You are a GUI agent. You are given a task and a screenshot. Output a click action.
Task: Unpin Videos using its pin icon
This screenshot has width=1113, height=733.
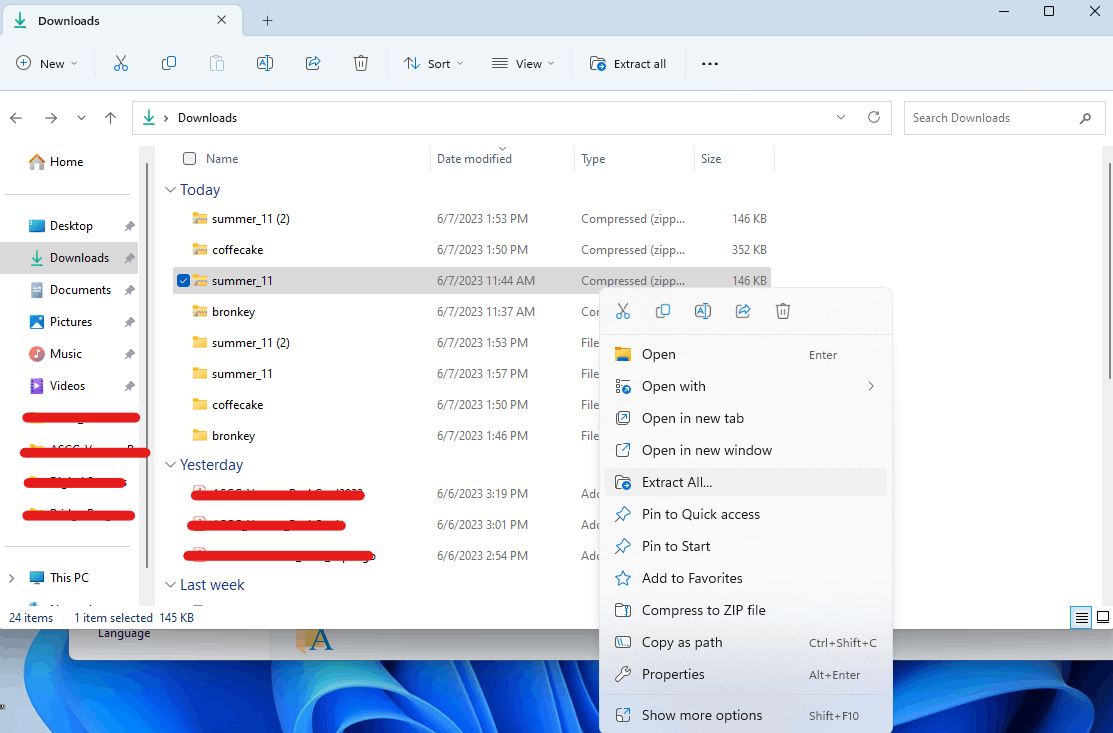click(x=129, y=386)
